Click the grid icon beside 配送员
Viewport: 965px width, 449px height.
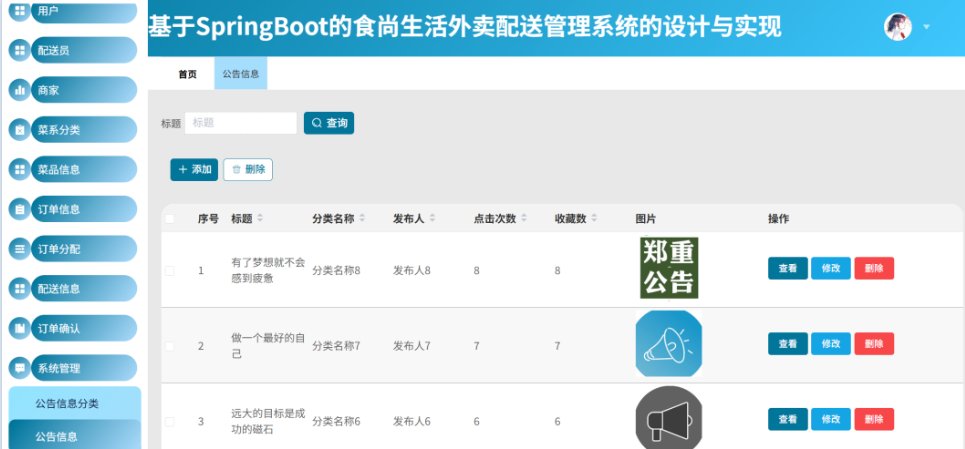tap(20, 50)
